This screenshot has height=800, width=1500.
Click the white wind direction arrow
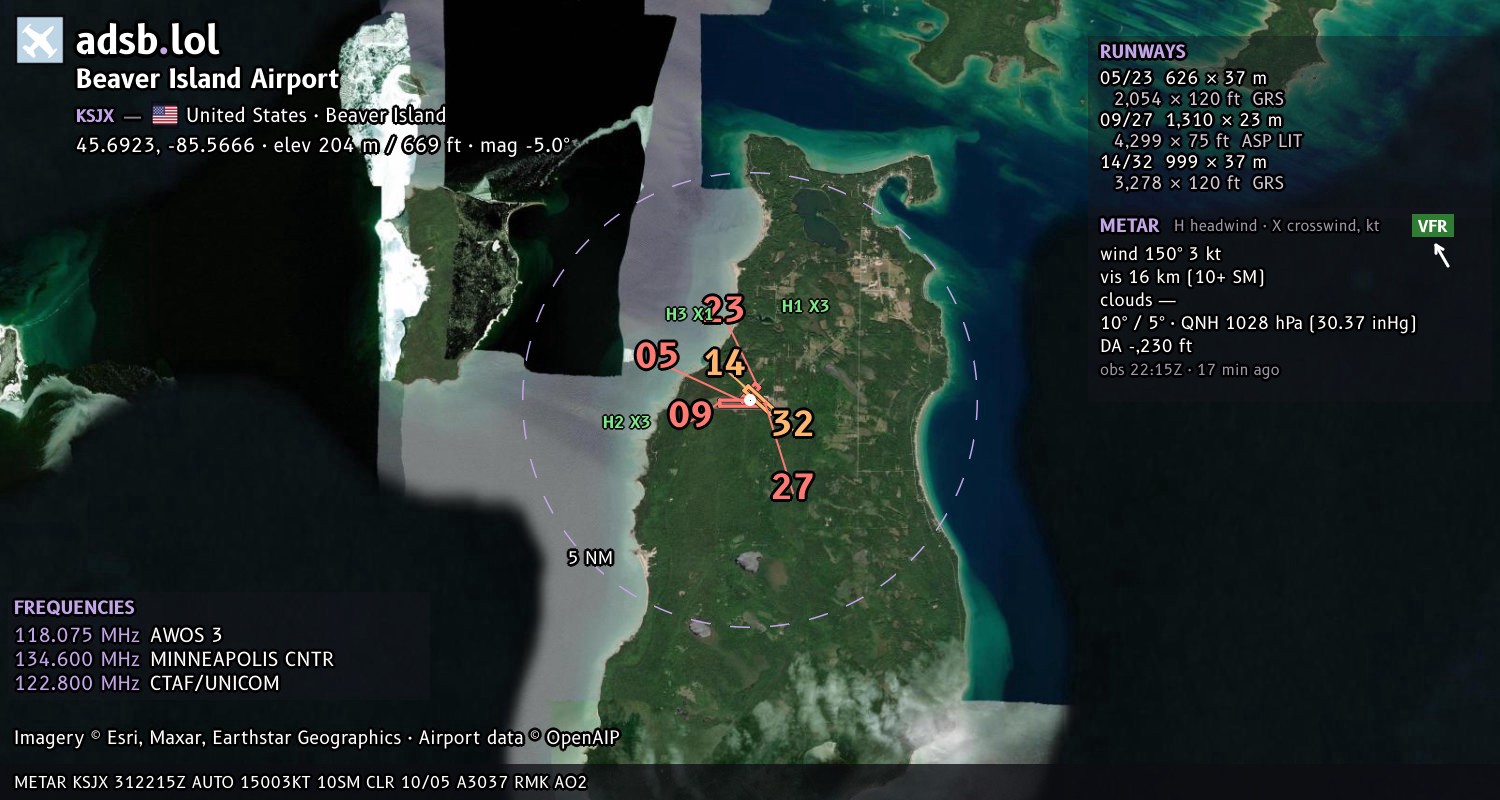1441,256
